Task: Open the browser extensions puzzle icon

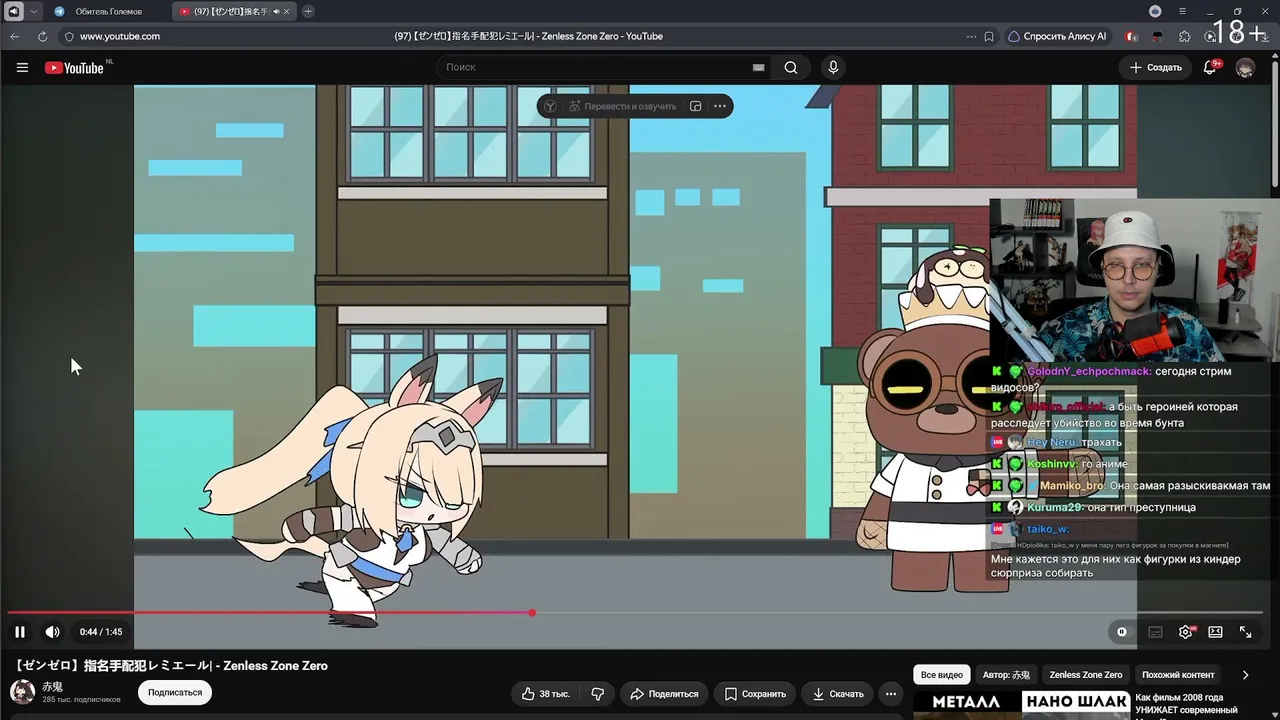Action: 1185,36
